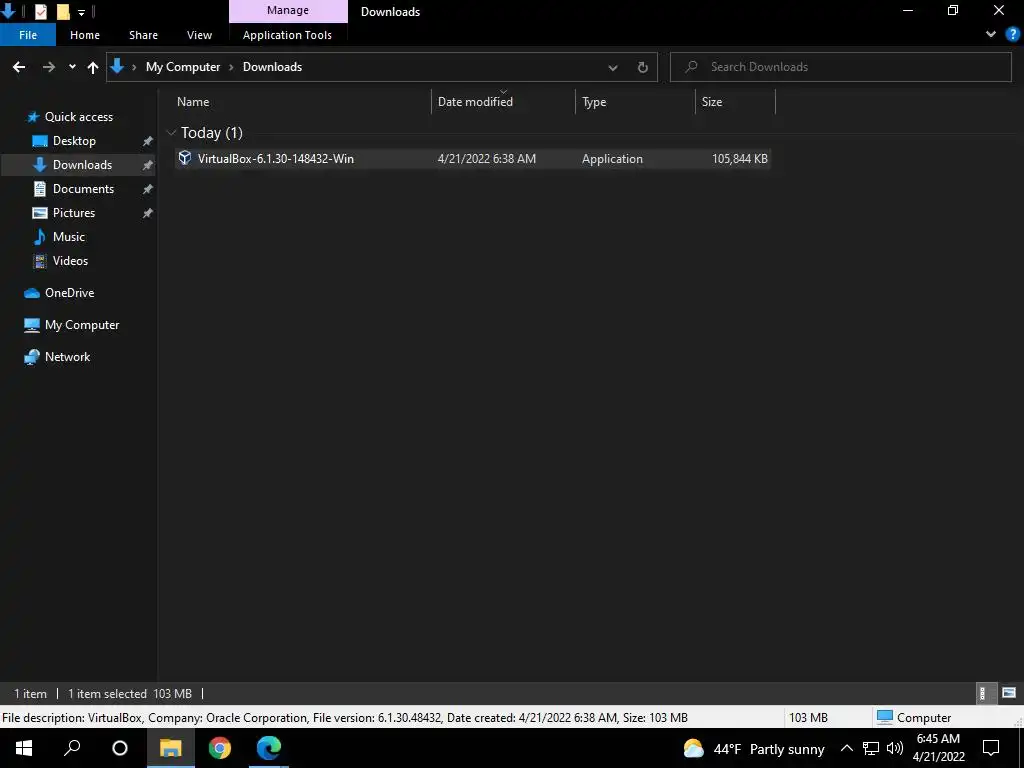This screenshot has width=1024, height=768.
Task: Open Documents in the navigation pane
Action: [x=83, y=189]
